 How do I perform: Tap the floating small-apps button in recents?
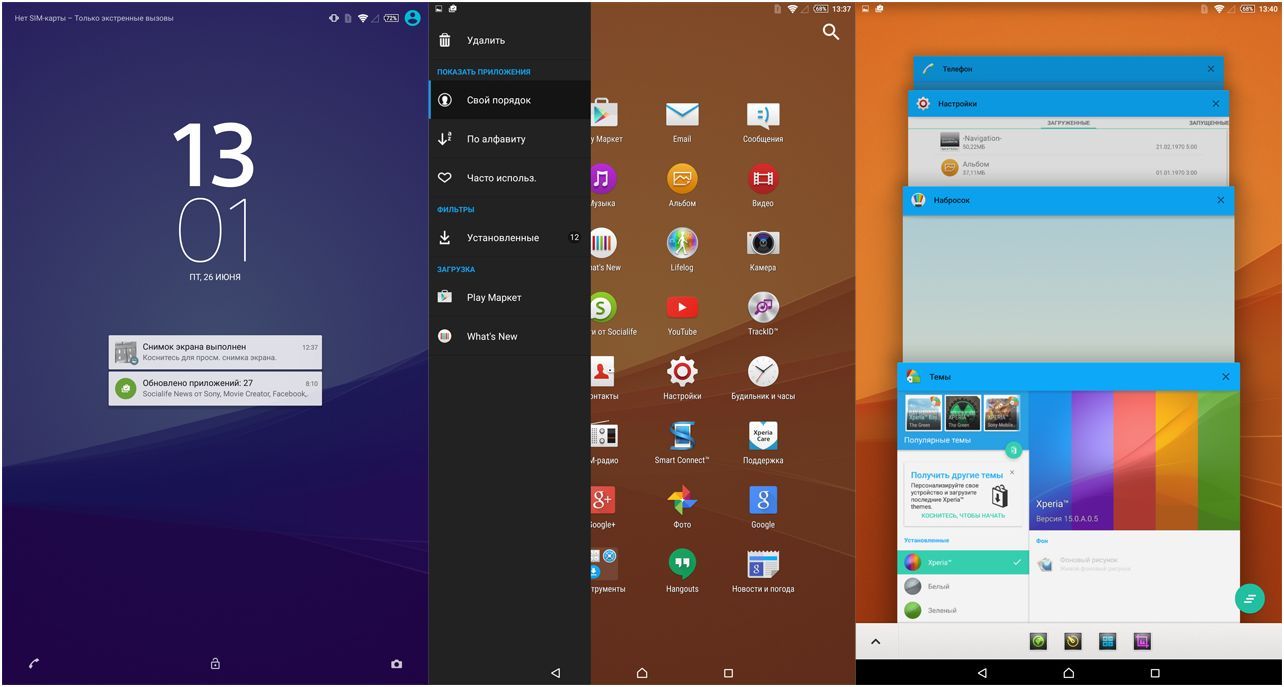coord(1248,598)
